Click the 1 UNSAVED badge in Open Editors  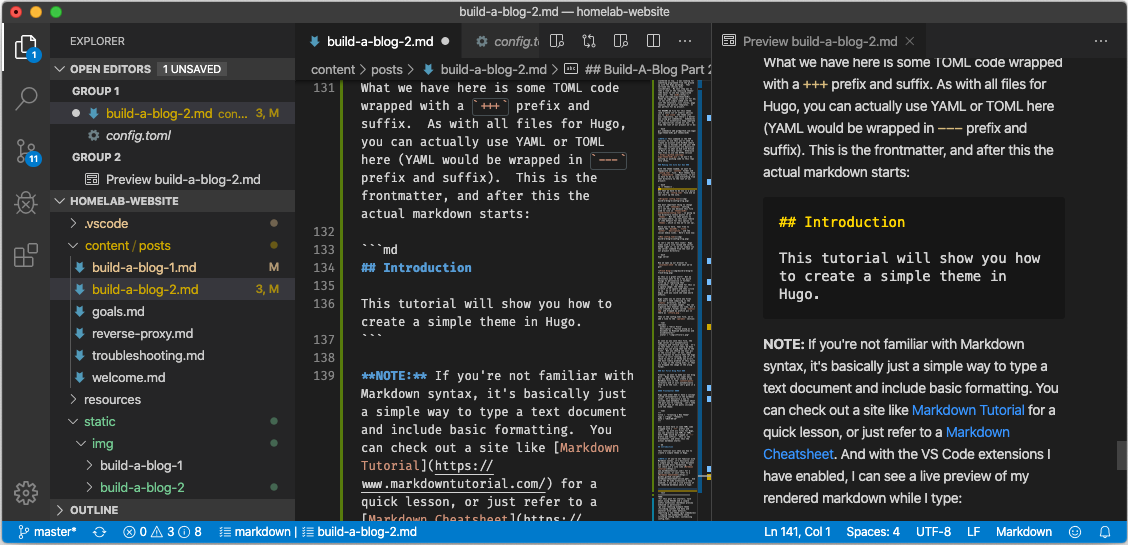coord(191,69)
